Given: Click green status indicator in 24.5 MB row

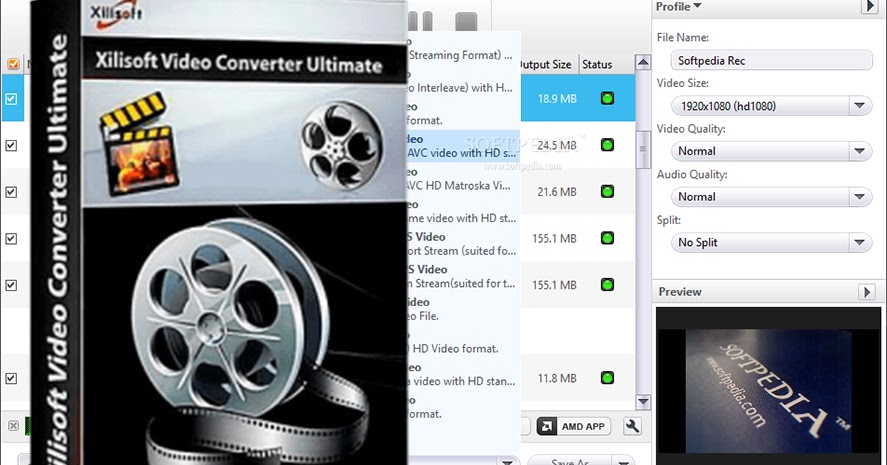Looking at the screenshot, I should click(607, 145).
